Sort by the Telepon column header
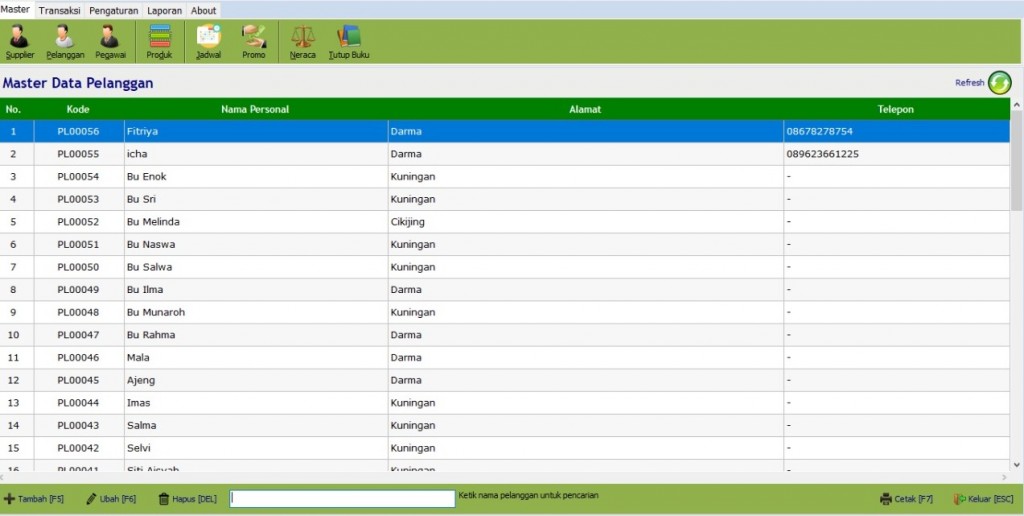This screenshot has height=516, width=1024. (896, 109)
